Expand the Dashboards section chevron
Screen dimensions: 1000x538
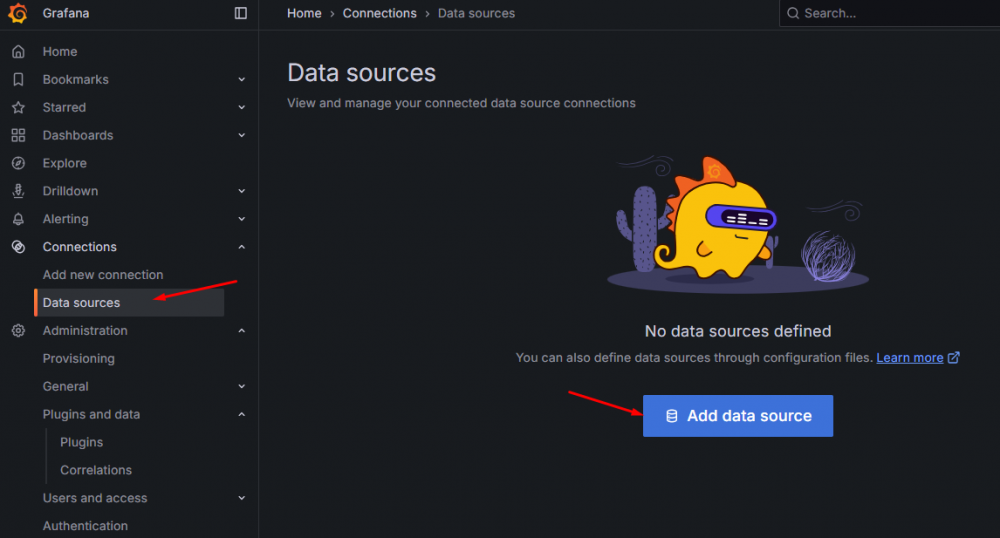pos(242,135)
